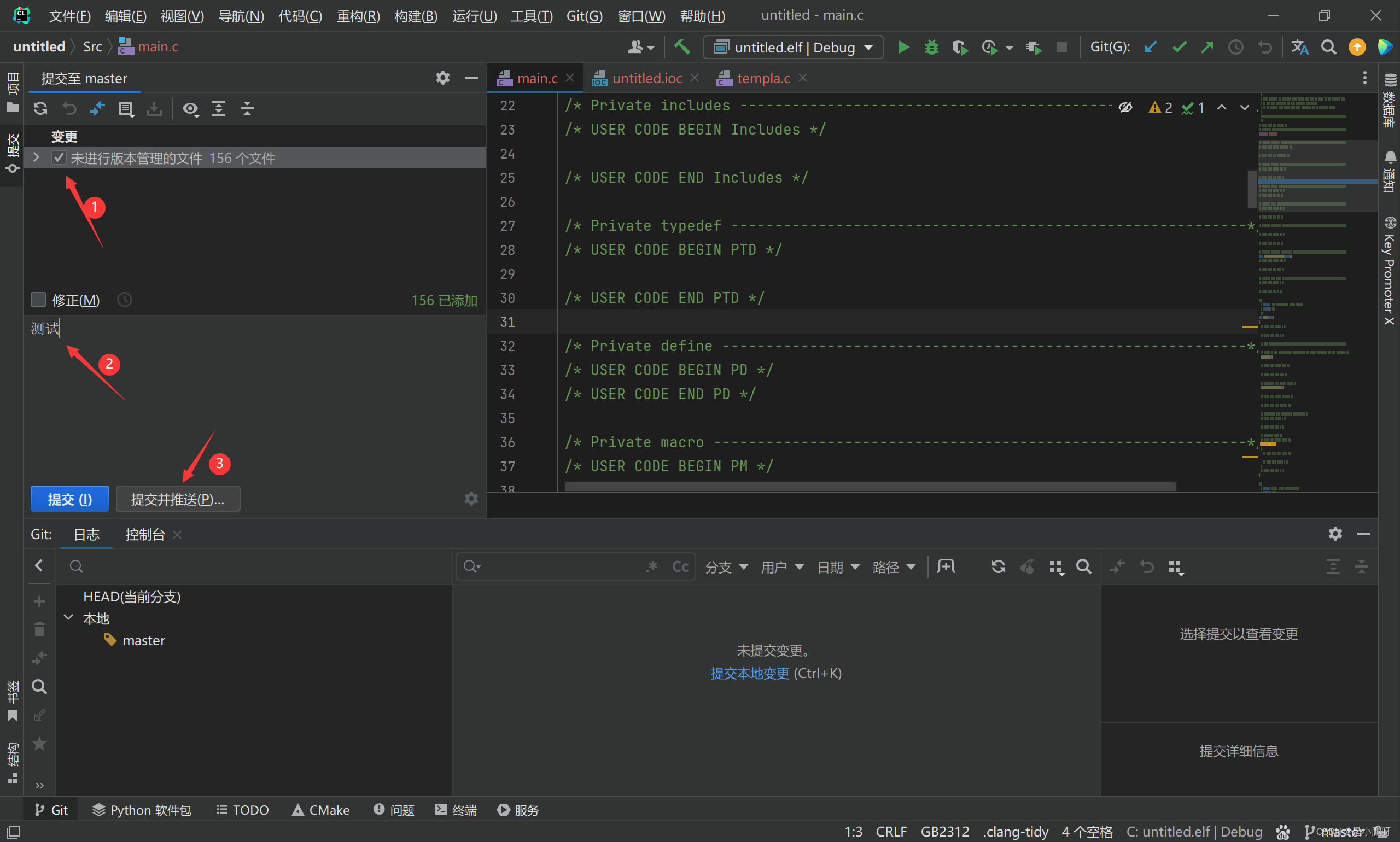This screenshot has width=1400, height=842.
Task: Toggle the commit panel eye view options
Action: [191, 108]
